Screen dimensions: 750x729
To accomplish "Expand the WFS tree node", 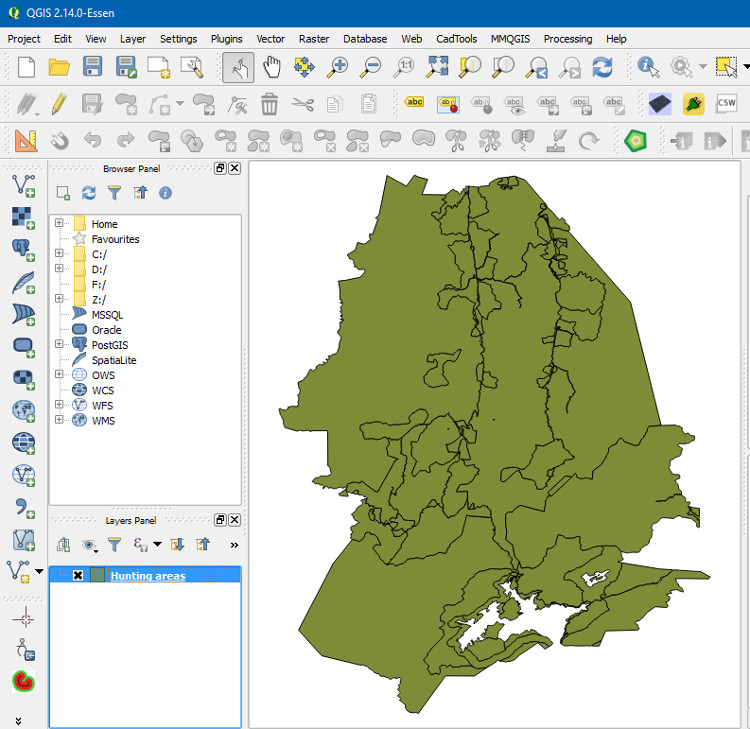I will 59,405.
